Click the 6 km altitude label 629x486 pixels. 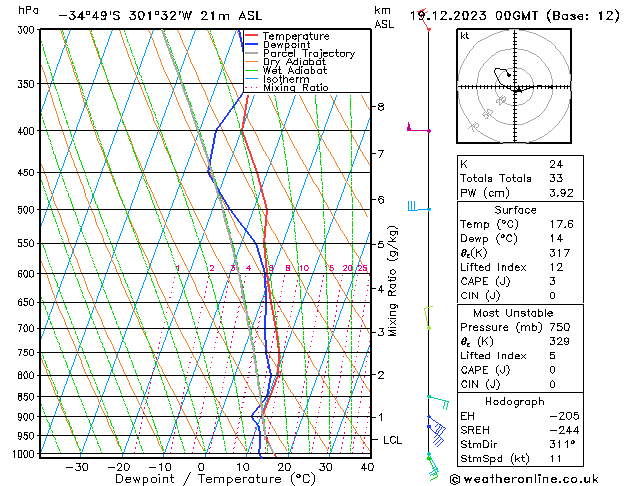point(381,200)
